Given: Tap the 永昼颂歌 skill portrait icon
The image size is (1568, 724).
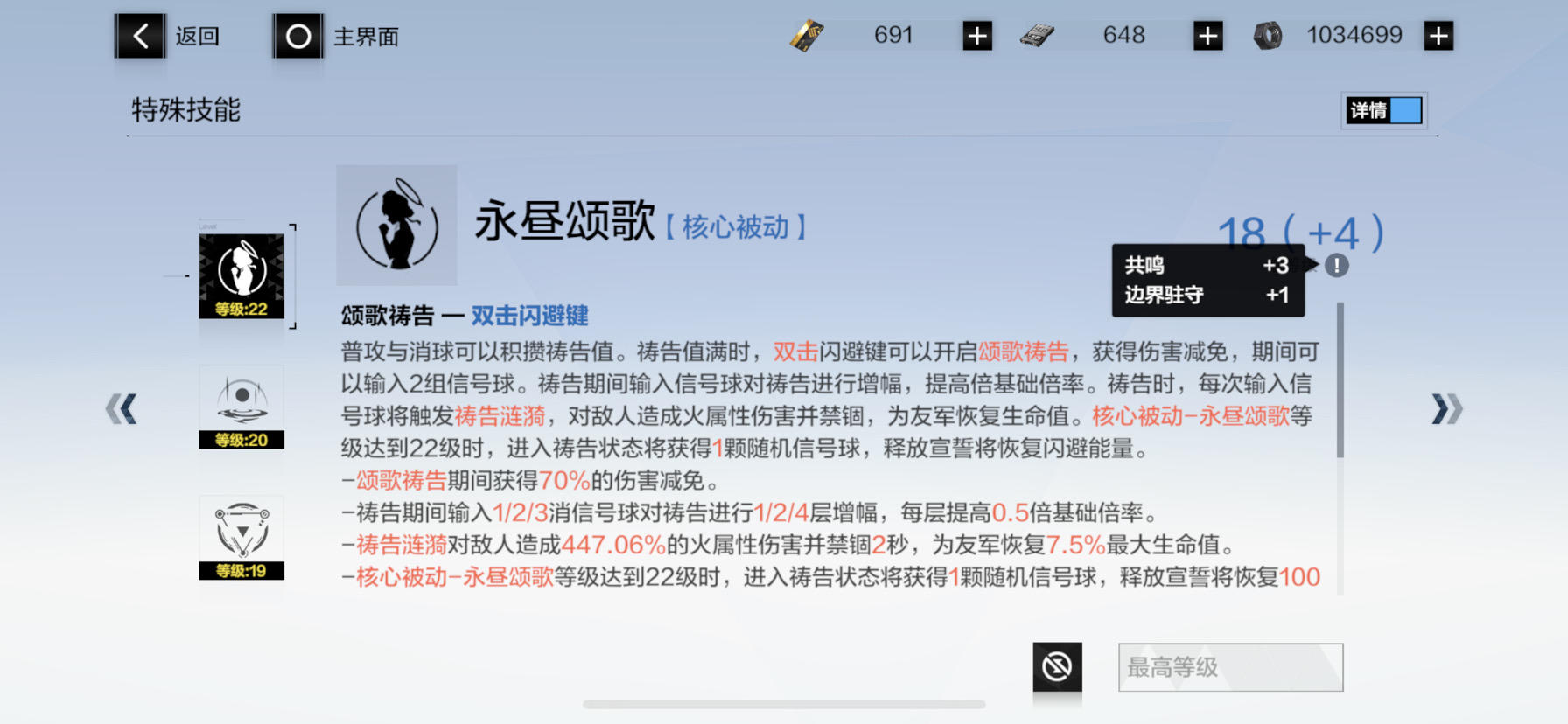Looking at the screenshot, I should 396,226.
